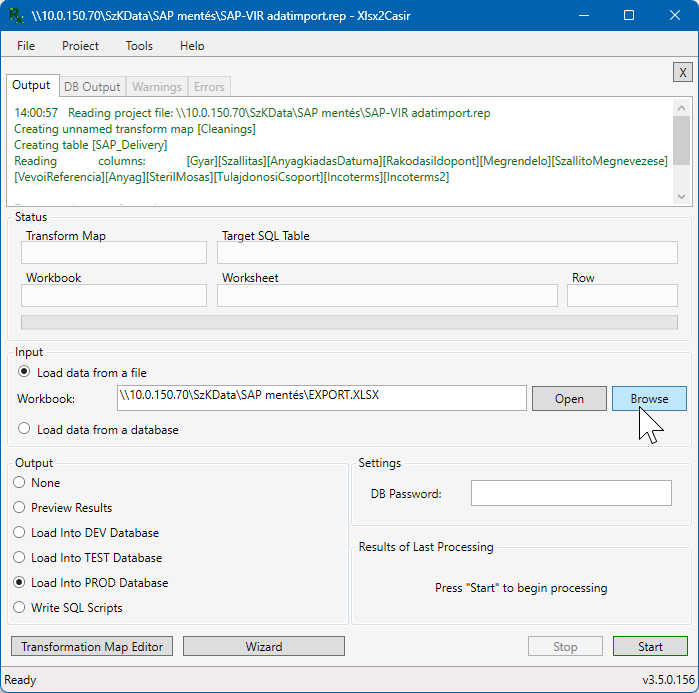Viewport: 699px width, 693px height.
Task: Select Preview Results output option
Action: point(62,508)
